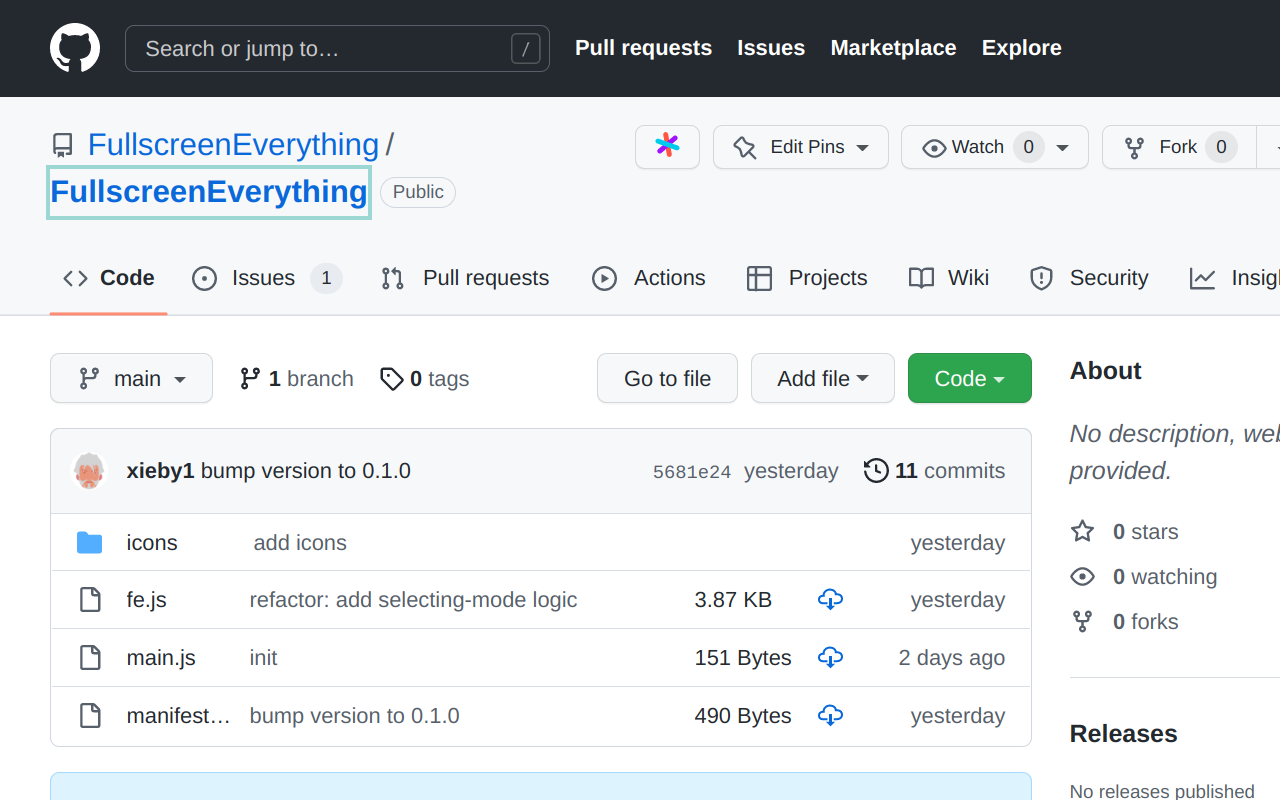This screenshot has height=800, width=1280.
Task: Download the manifest file via cloud icon
Action: click(830, 716)
